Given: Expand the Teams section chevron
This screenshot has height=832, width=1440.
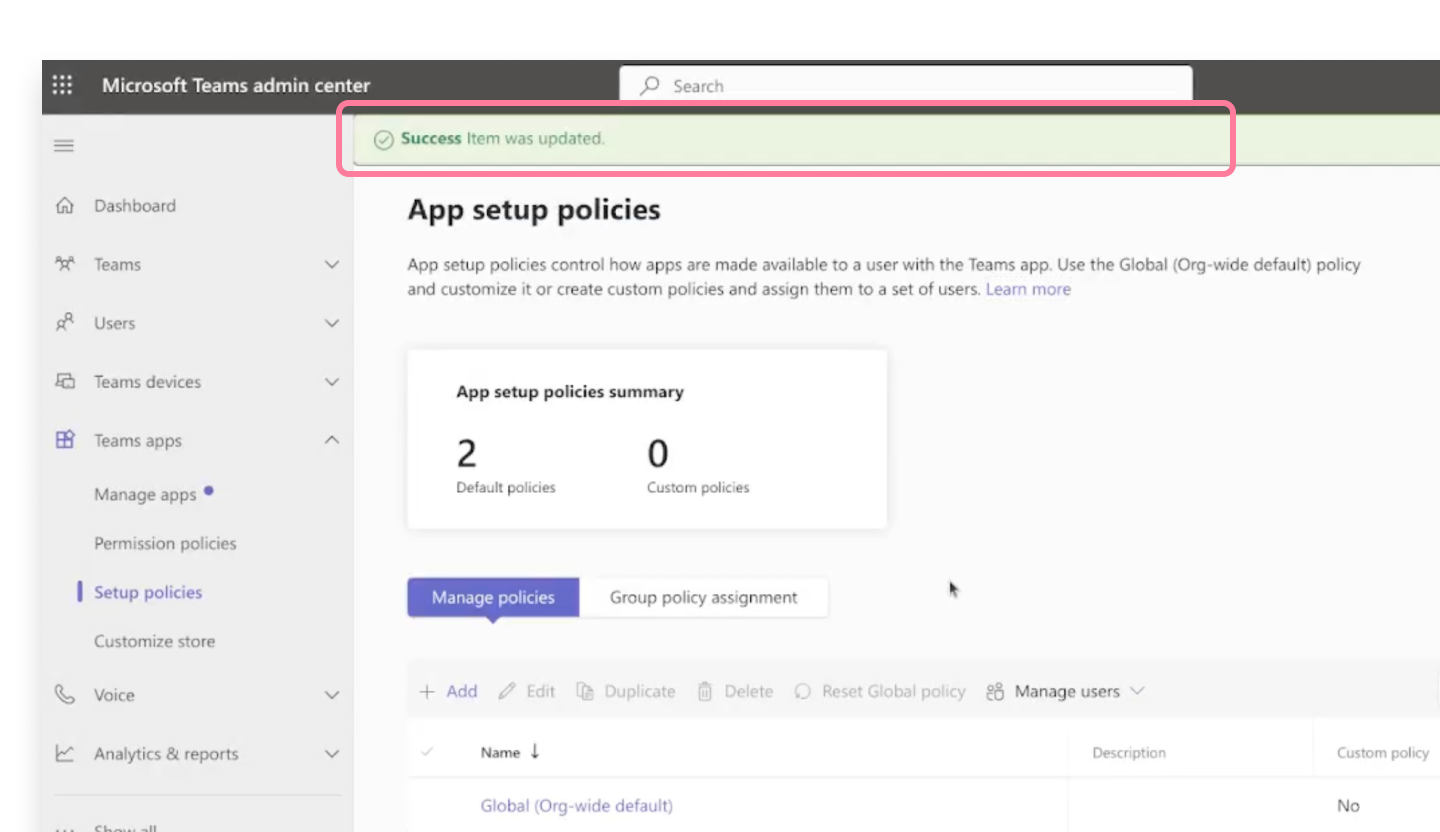Looking at the screenshot, I should 332,265.
